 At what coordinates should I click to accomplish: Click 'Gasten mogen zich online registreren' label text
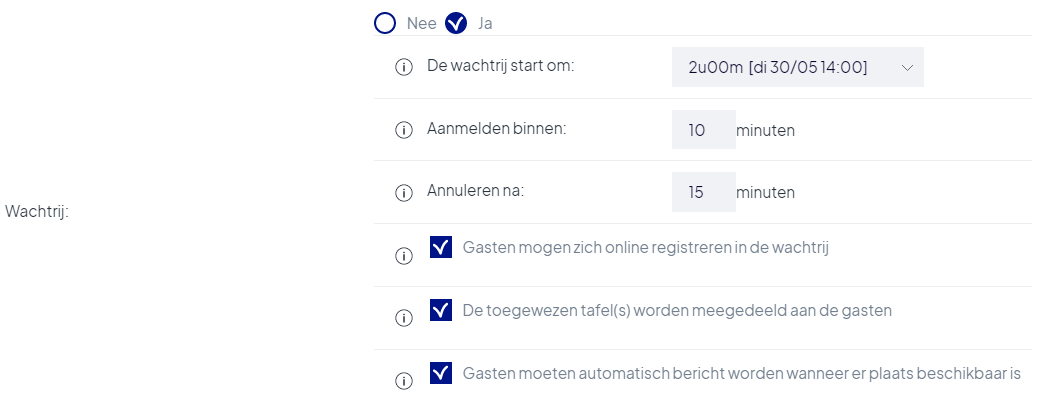tap(645, 247)
